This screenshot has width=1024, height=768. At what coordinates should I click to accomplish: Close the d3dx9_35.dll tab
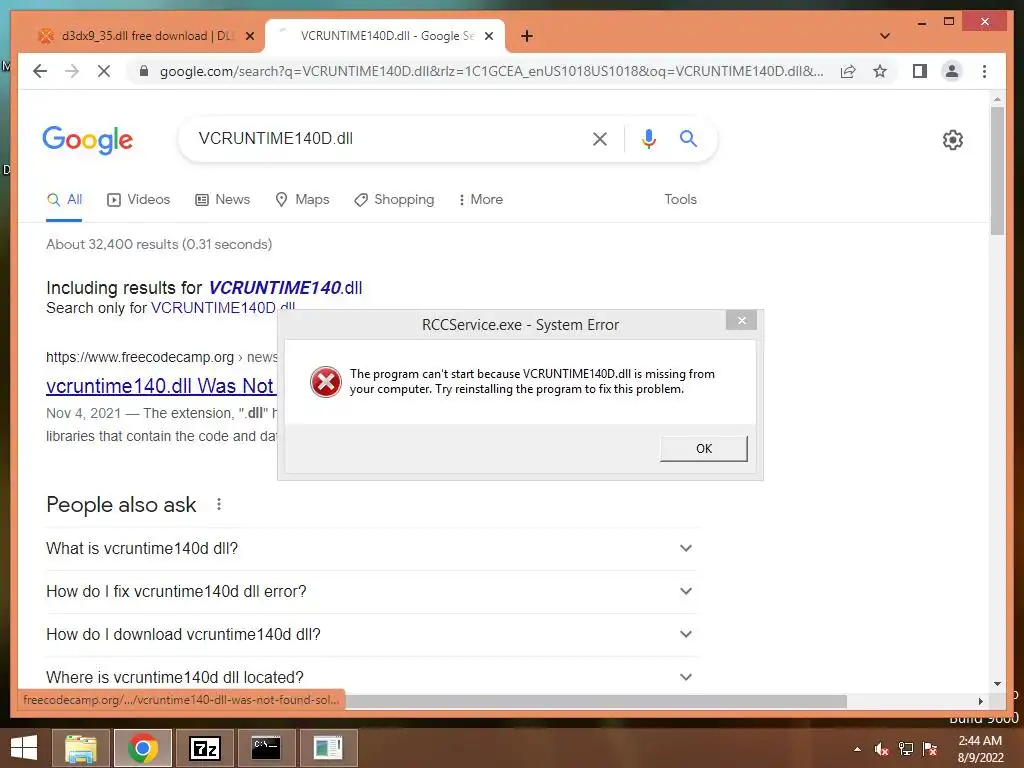(x=249, y=36)
